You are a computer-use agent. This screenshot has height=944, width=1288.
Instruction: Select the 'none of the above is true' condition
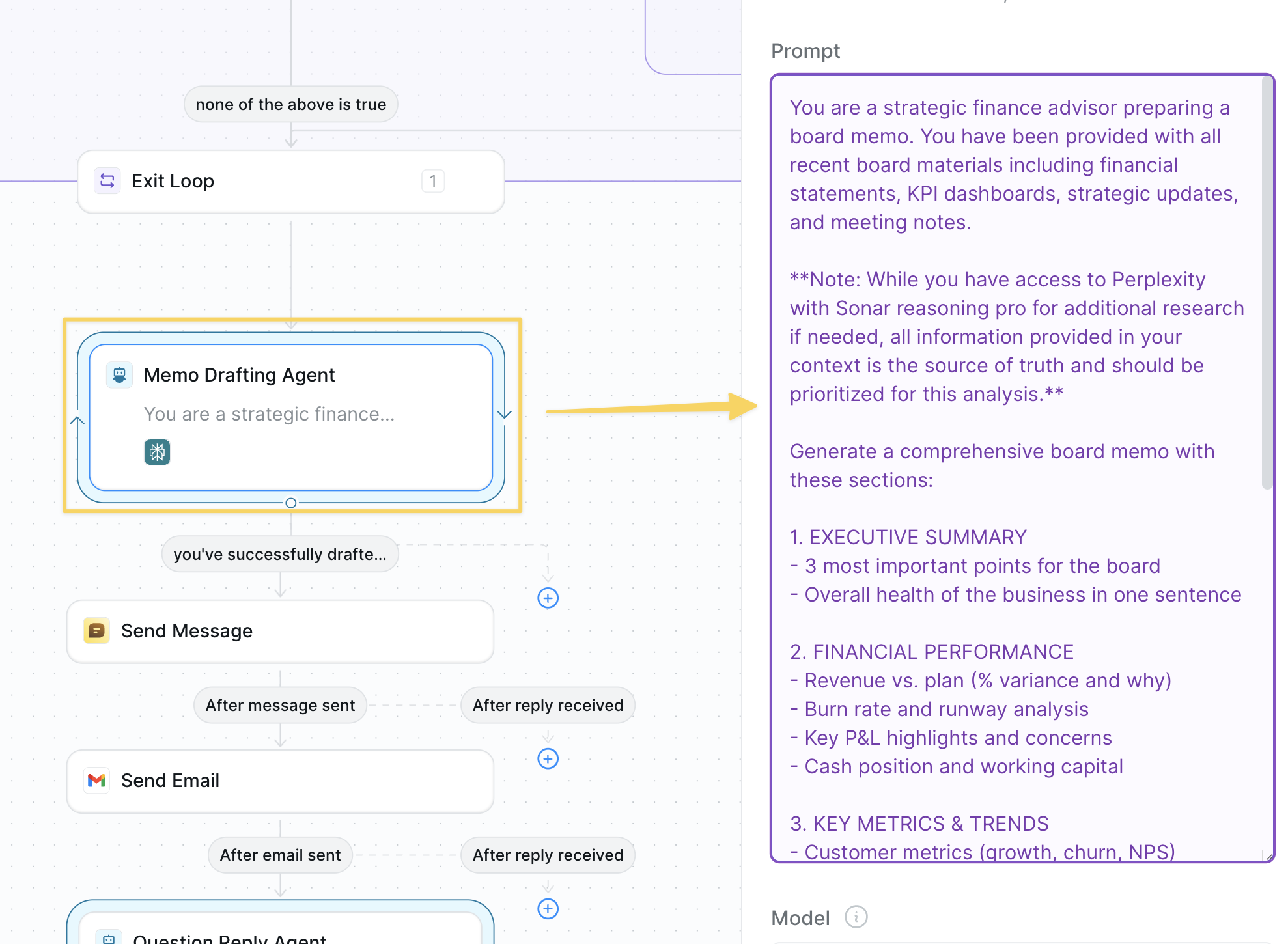tap(290, 104)
